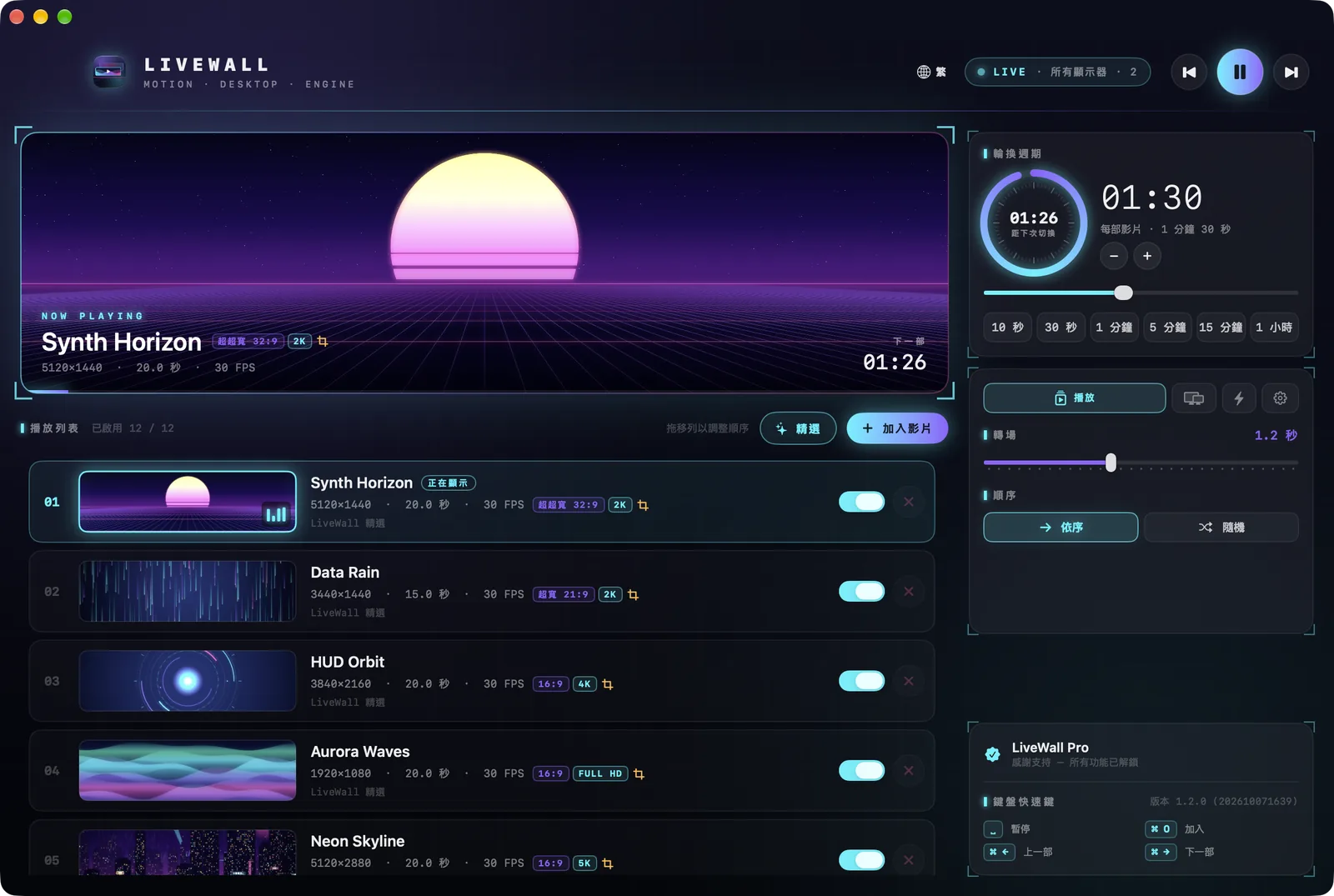Select the 15 分鐘 interval preset

pyautogui.click(x=1221, y=328)
